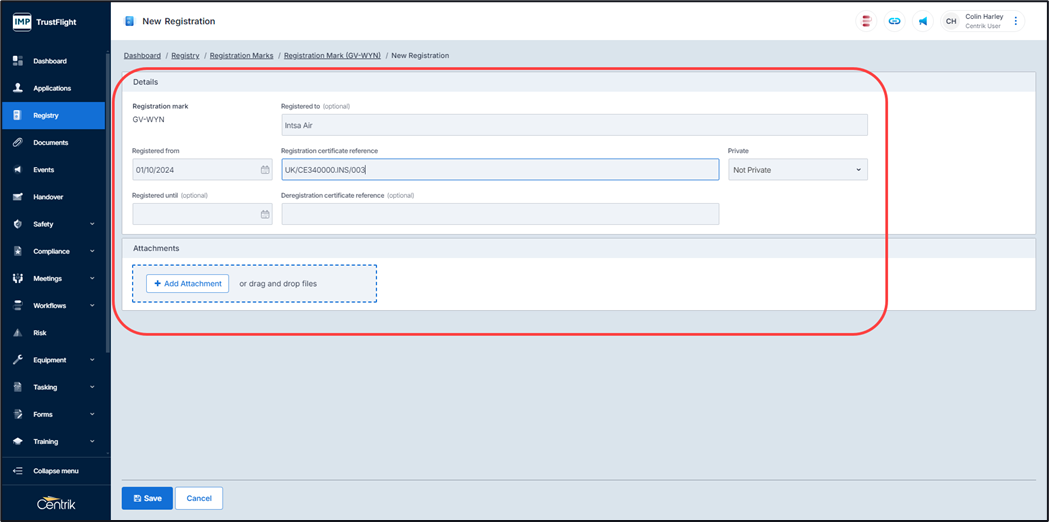Image resolution: width=1049 pixels, height=522 pixels.
Task: Click the blue link icon in header
Action: [x=894, y=21]
